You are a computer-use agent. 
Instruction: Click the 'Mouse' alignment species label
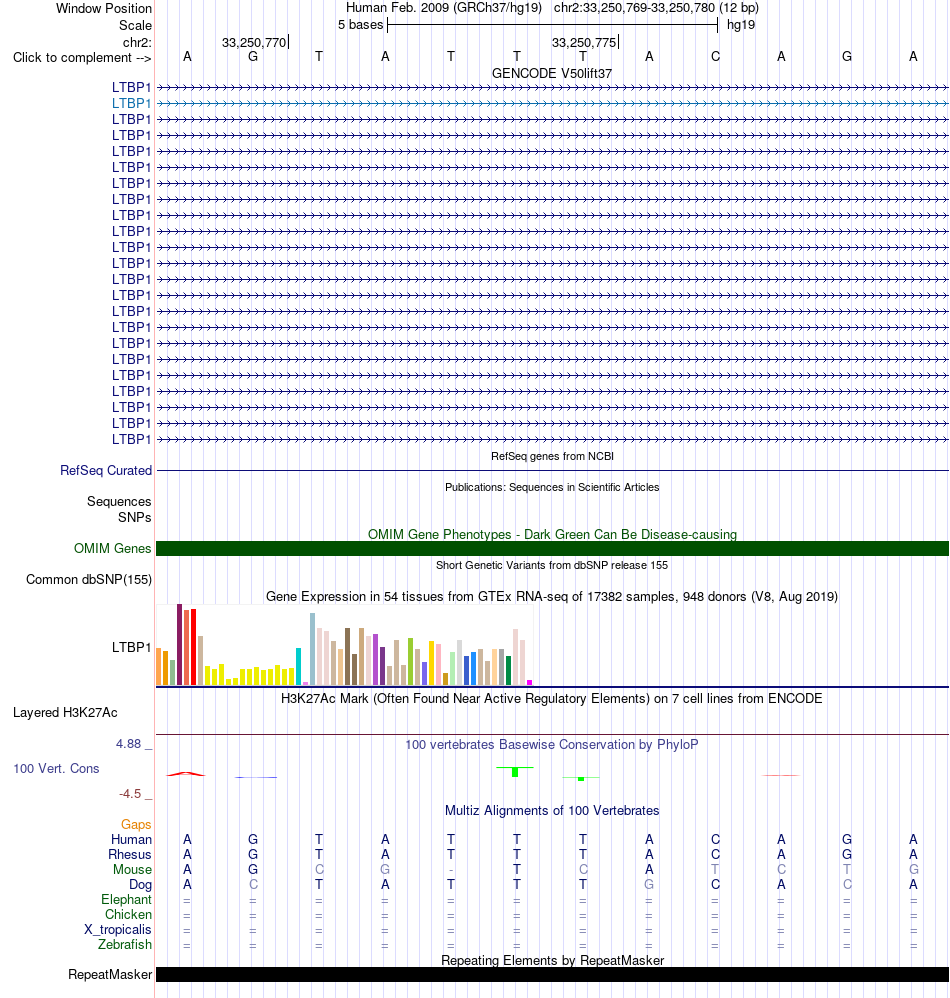click(132, 869)
